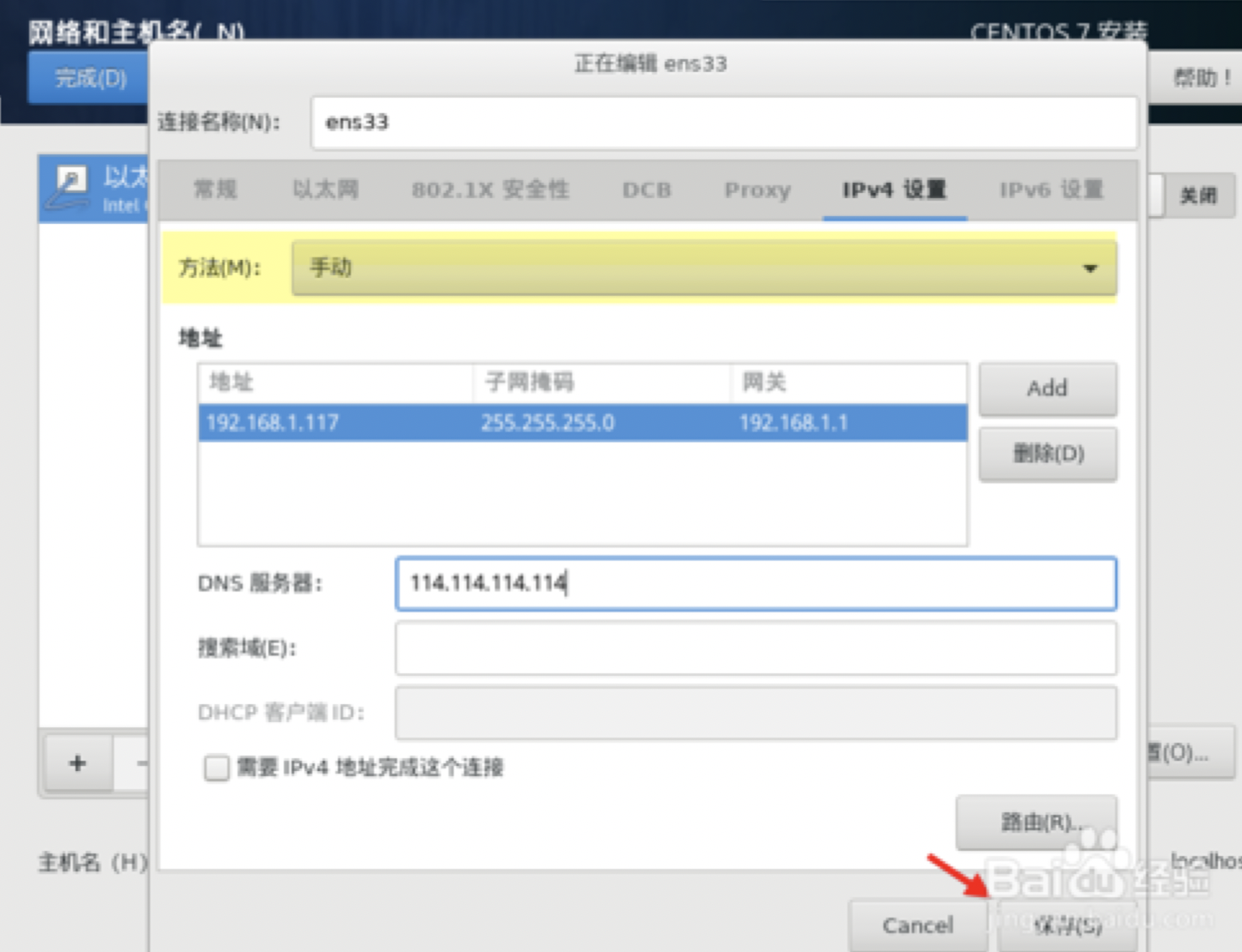This screenshot has width=1242, height=952.
Task: Click the plus add-device button
Action: click(77, 762)
